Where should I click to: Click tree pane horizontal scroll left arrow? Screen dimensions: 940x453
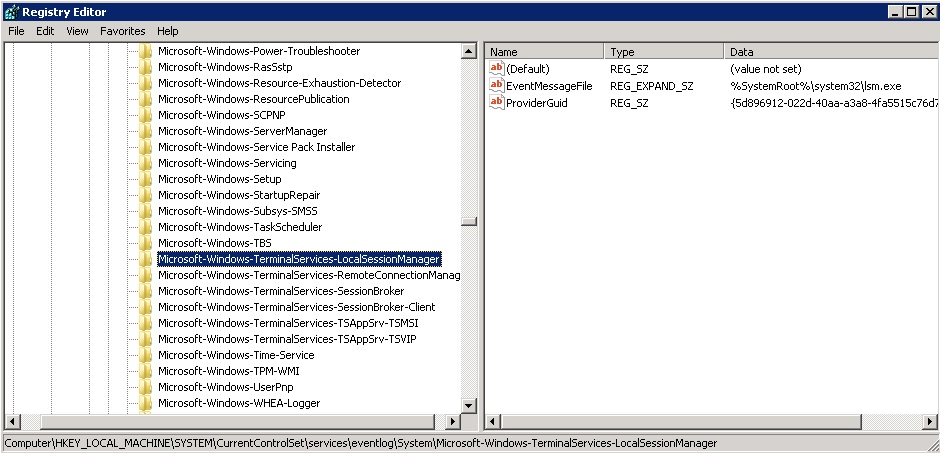(11, 421)
